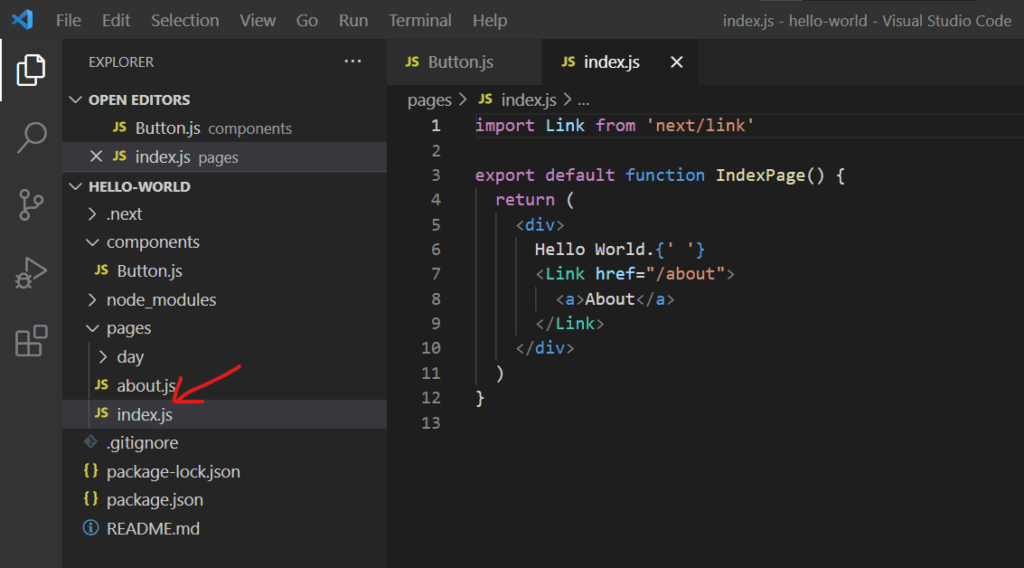Click the EXPLORER panel title
This screenshot has width=1024, height=568.
pyautogui.click(x=121, y=62)
